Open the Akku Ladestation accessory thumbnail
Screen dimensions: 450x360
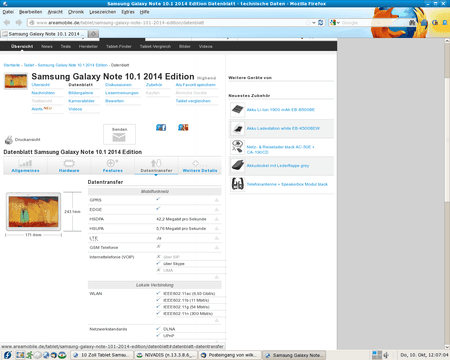point(237,128)
